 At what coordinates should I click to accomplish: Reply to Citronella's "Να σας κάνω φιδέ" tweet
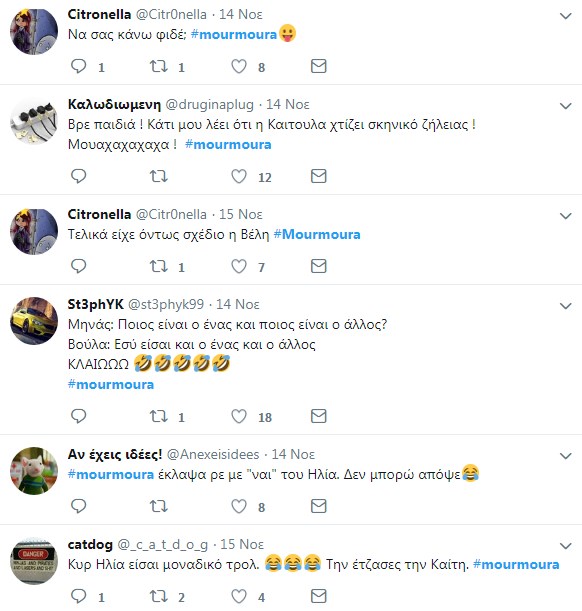click(78, 66)
